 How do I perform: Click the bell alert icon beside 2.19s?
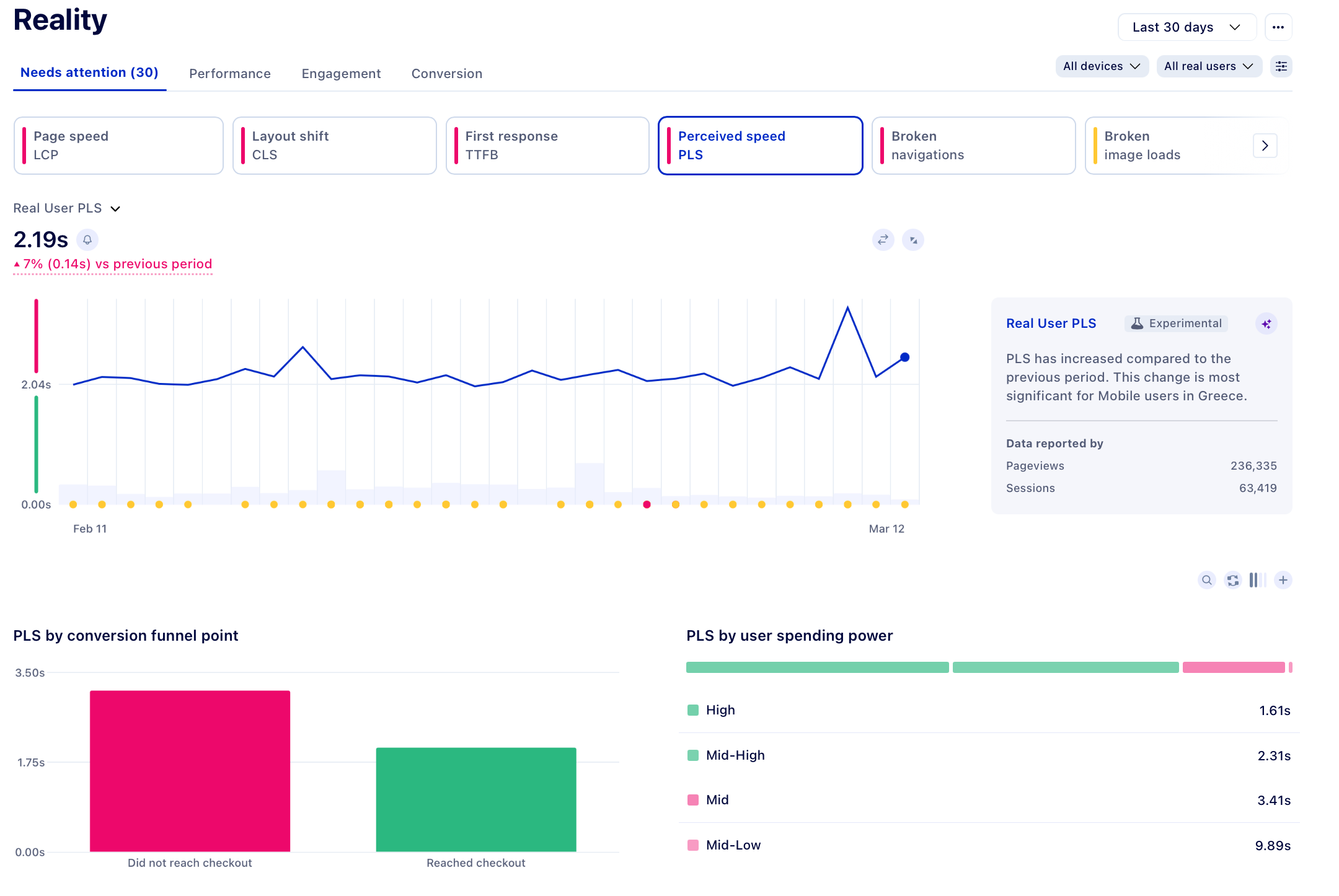click(87, 240)
